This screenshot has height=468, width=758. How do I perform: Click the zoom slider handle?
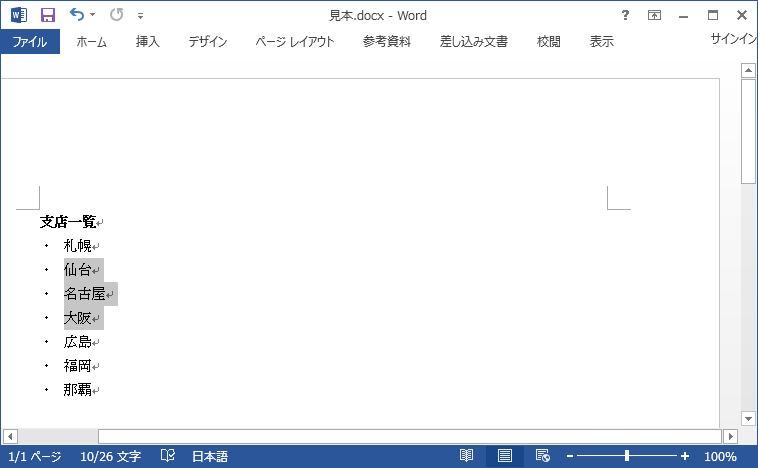pos(627,456)
